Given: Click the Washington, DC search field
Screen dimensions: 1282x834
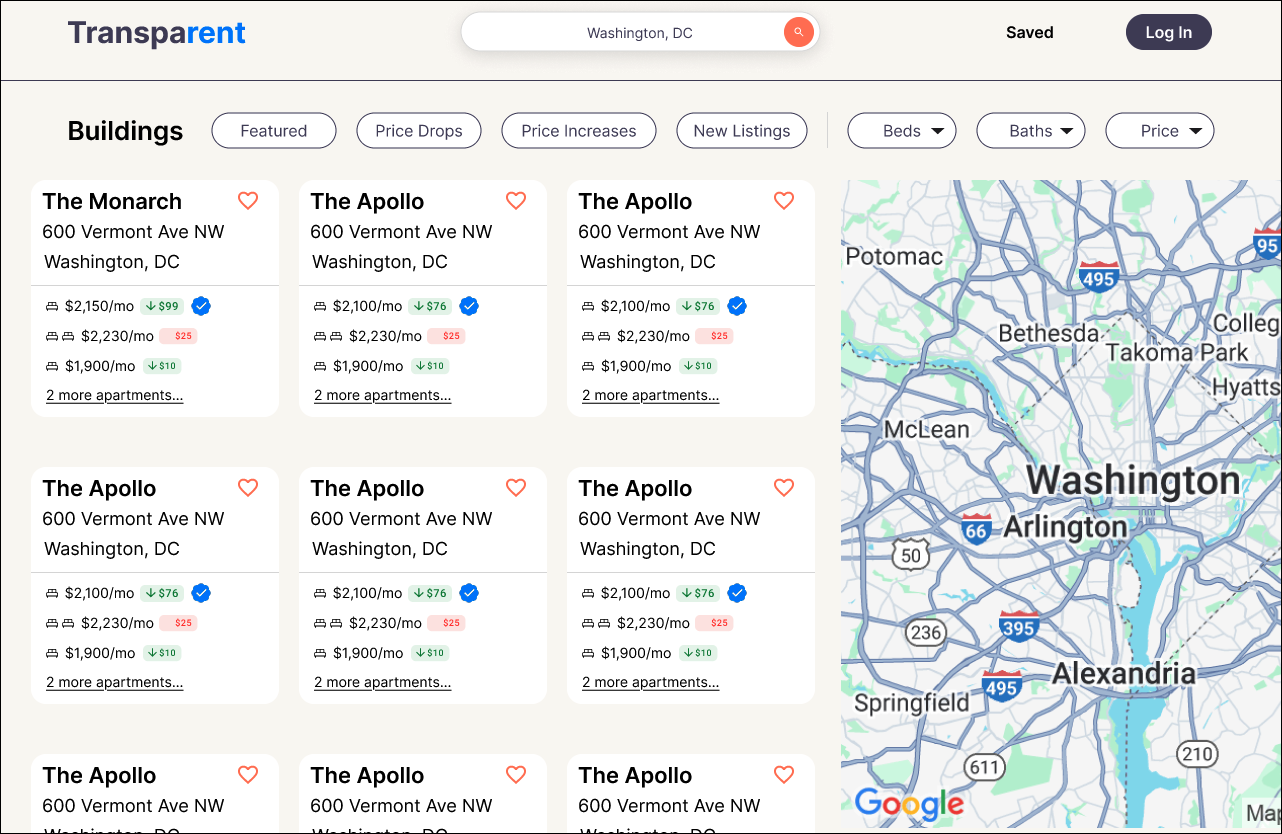Looking at the screenshot, I should tap(640, 32).
